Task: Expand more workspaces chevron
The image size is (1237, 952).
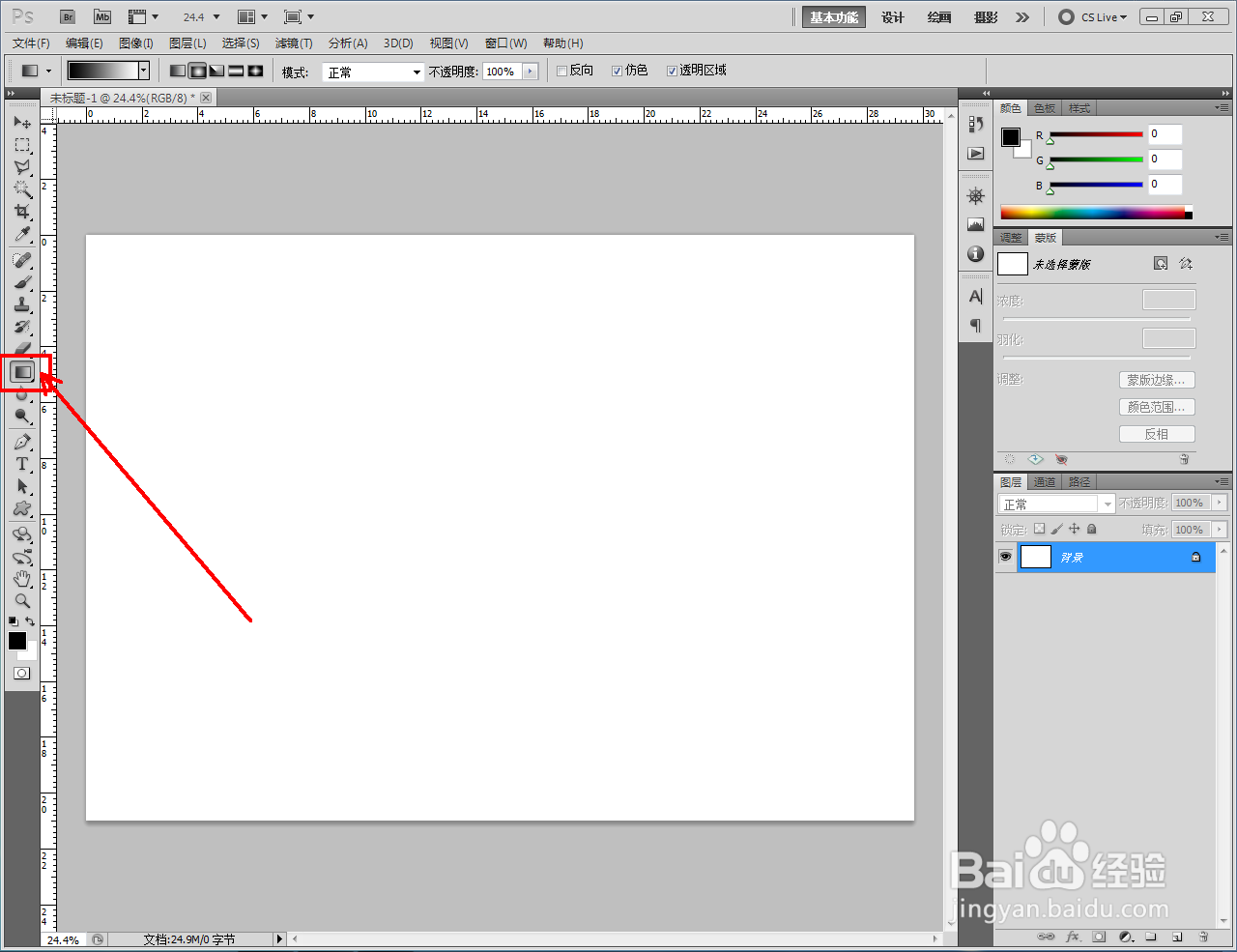Action: [x=1022, y=16]
